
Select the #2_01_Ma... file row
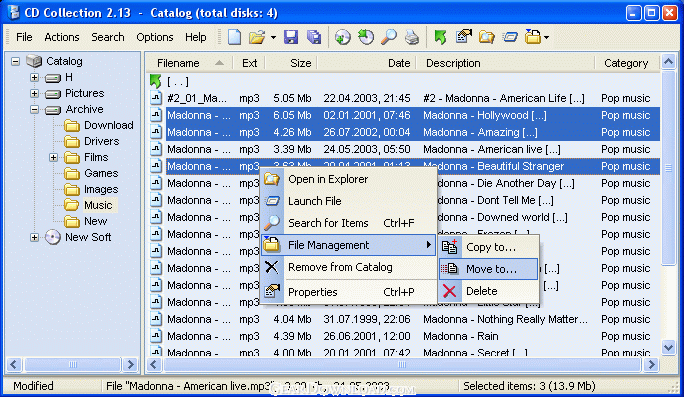pyautogui.click(x=404, y=98)
